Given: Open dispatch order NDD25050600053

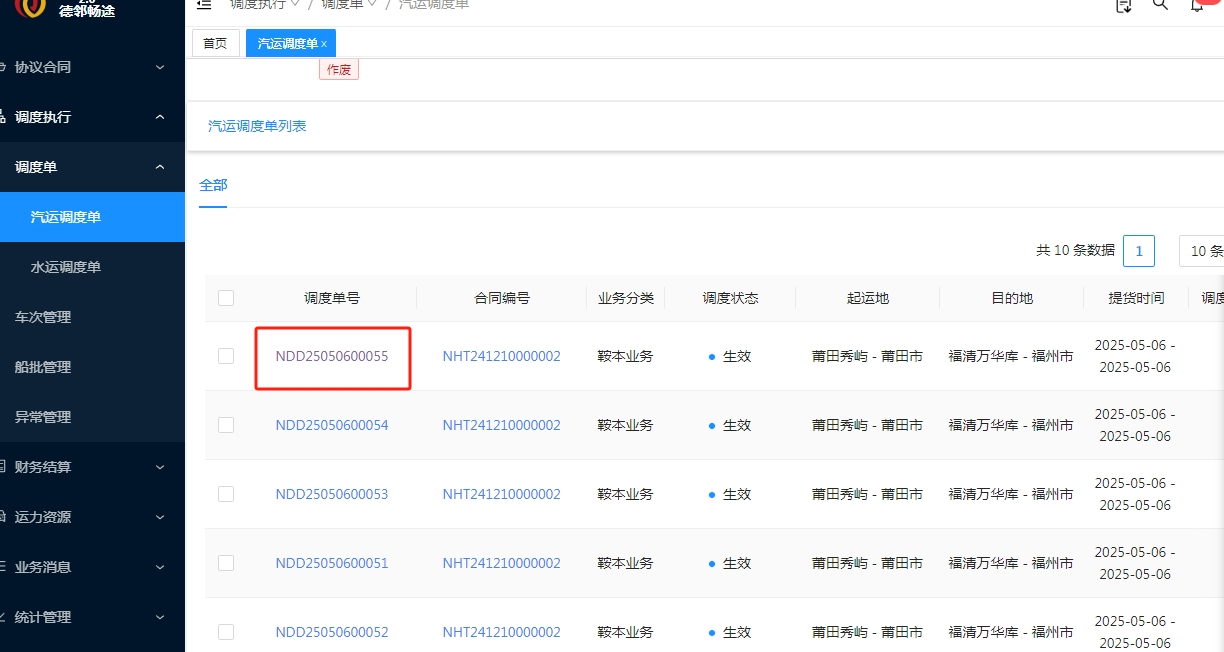Looking at the screenshot, I should click(x=332, y=494).
